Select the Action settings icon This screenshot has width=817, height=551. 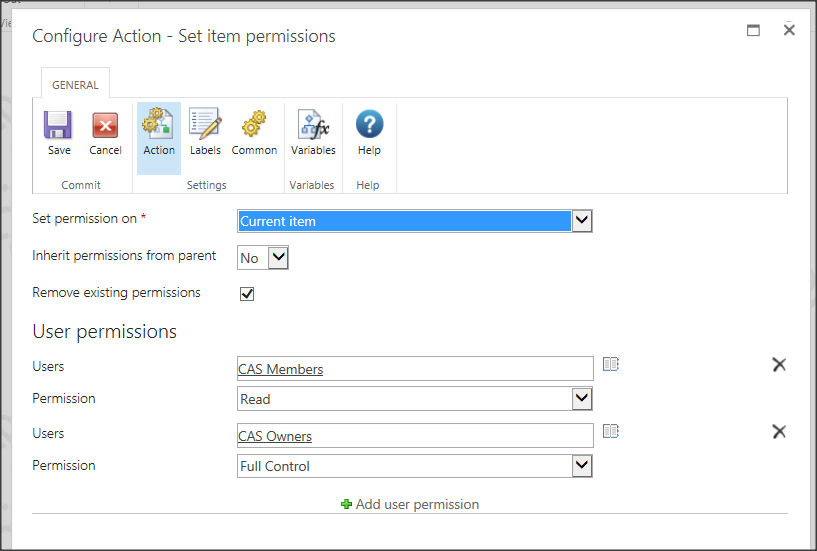click(157, 124)
